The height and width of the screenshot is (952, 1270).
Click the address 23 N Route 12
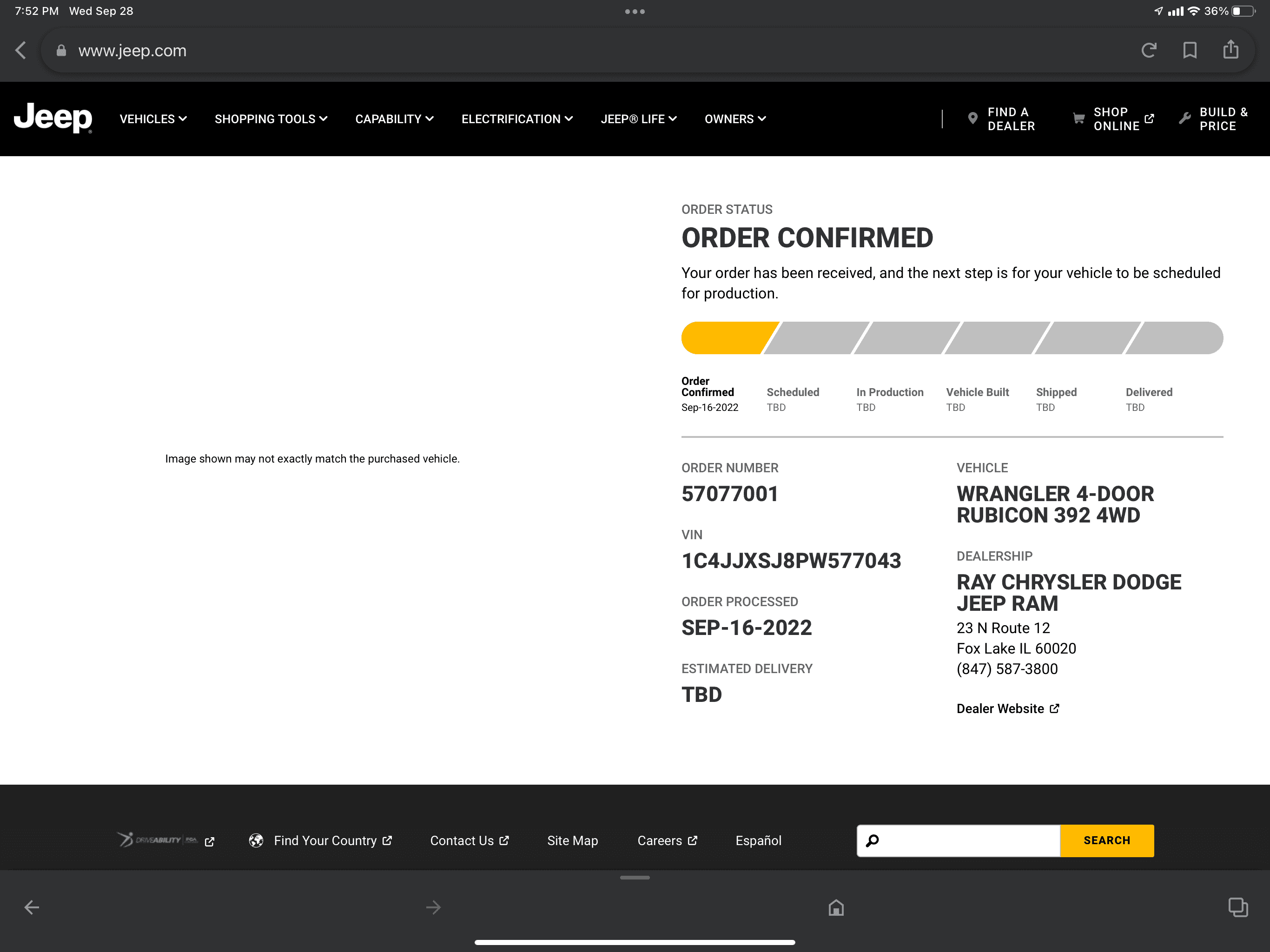point(1003,628)
